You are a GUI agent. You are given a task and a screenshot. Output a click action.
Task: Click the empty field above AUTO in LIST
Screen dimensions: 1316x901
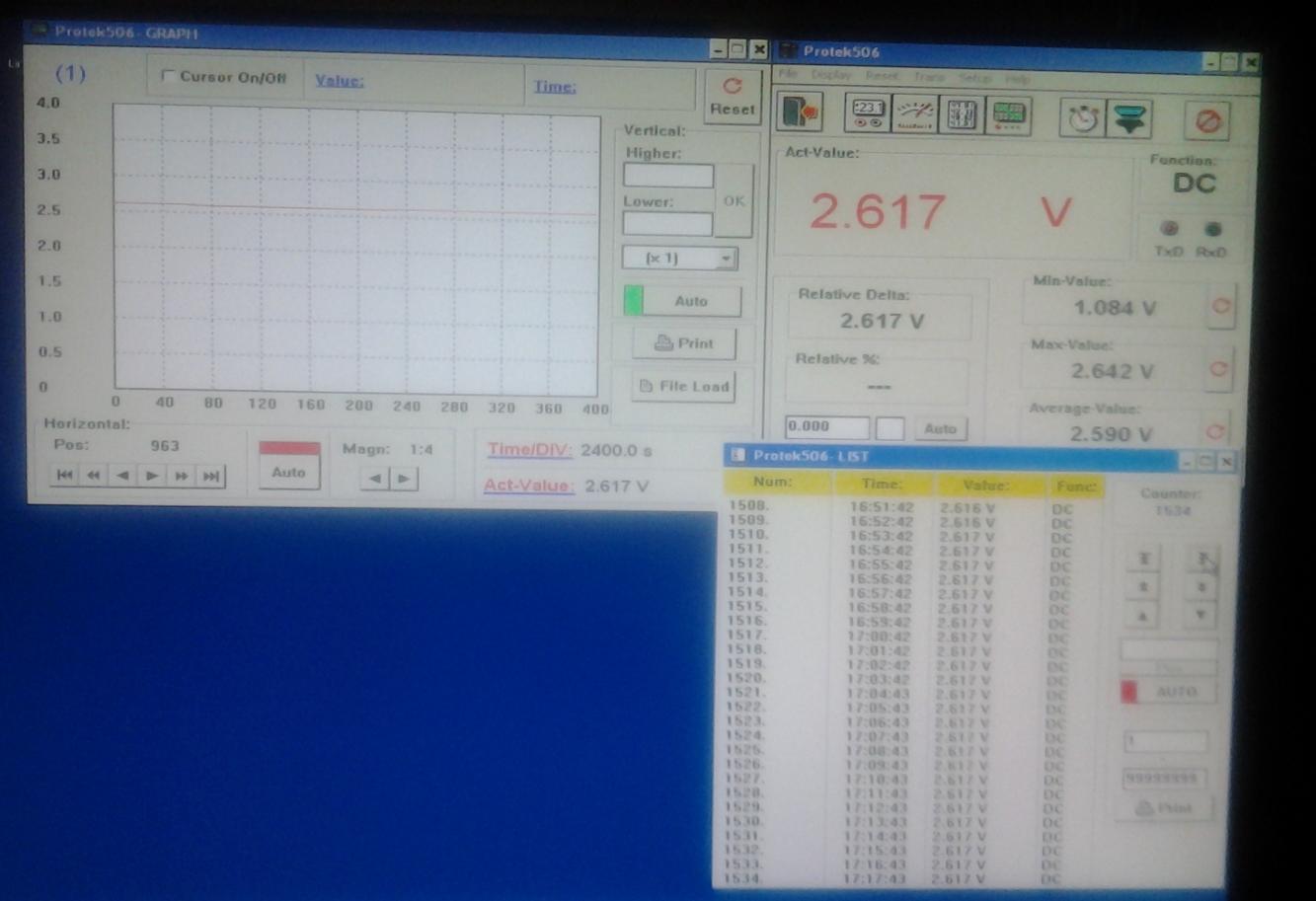(x=1168, y=650)
